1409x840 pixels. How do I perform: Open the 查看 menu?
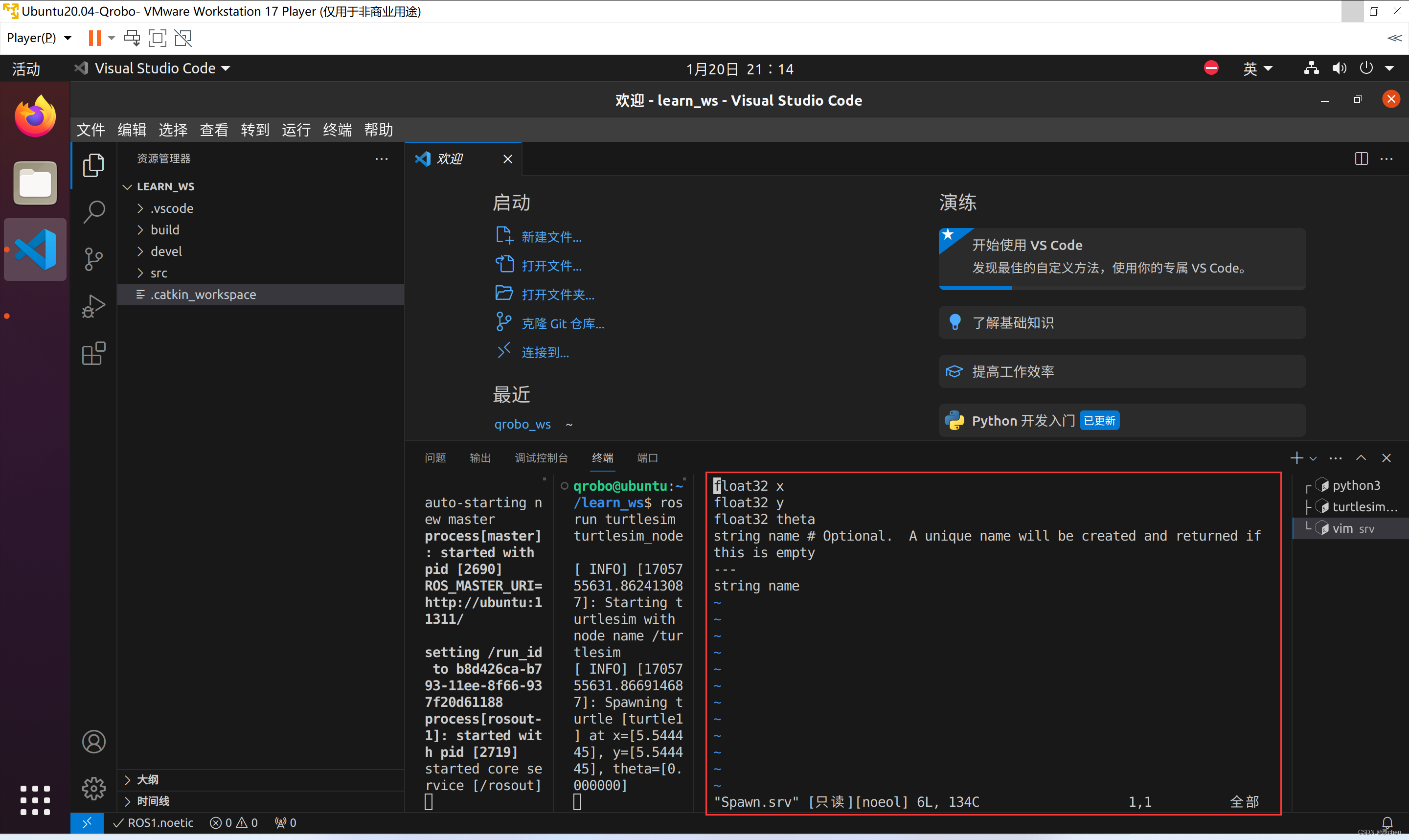click(214, 130)
